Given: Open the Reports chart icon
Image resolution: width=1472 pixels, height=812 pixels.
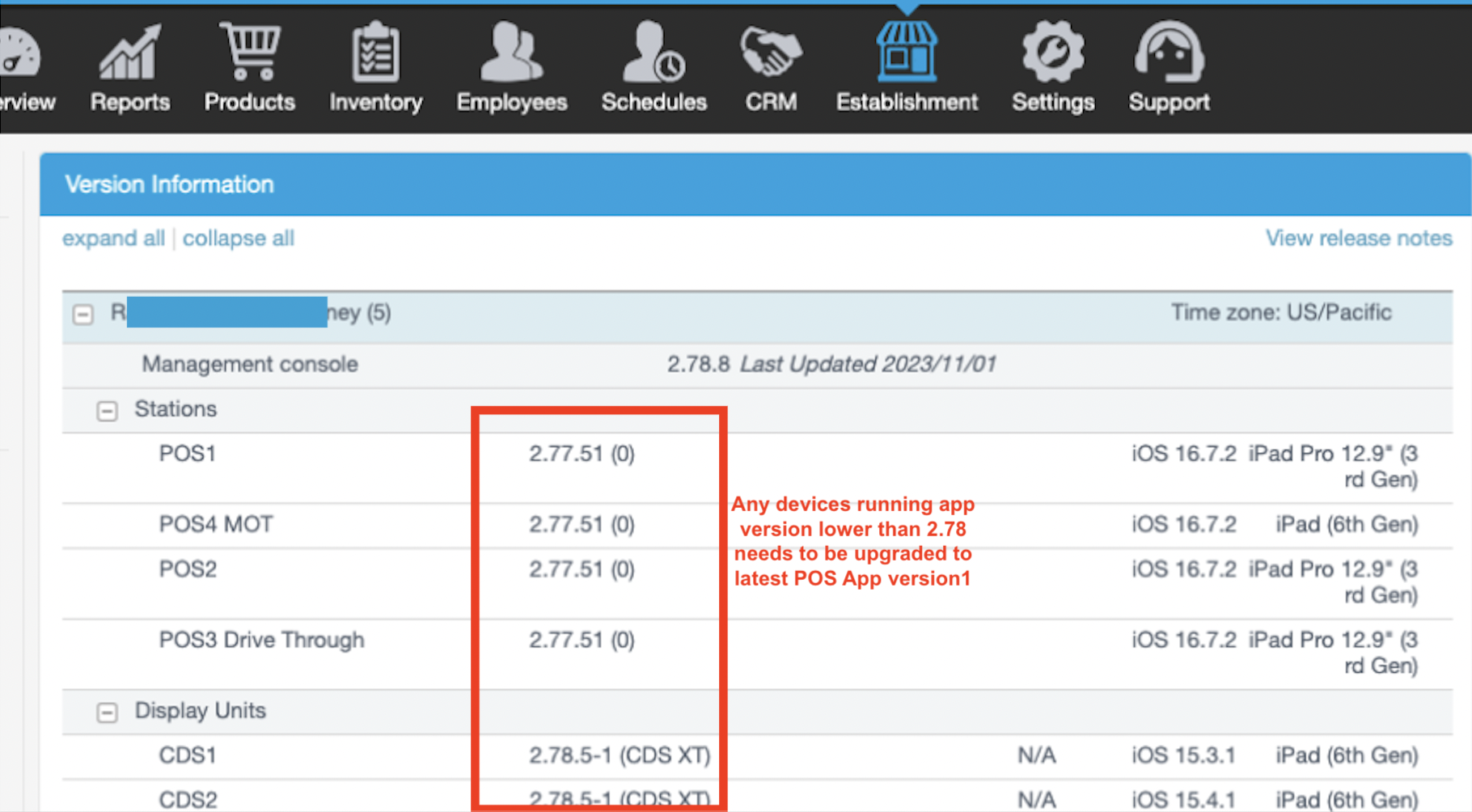Looking at the screenshot, I should [x=129, y=53].
